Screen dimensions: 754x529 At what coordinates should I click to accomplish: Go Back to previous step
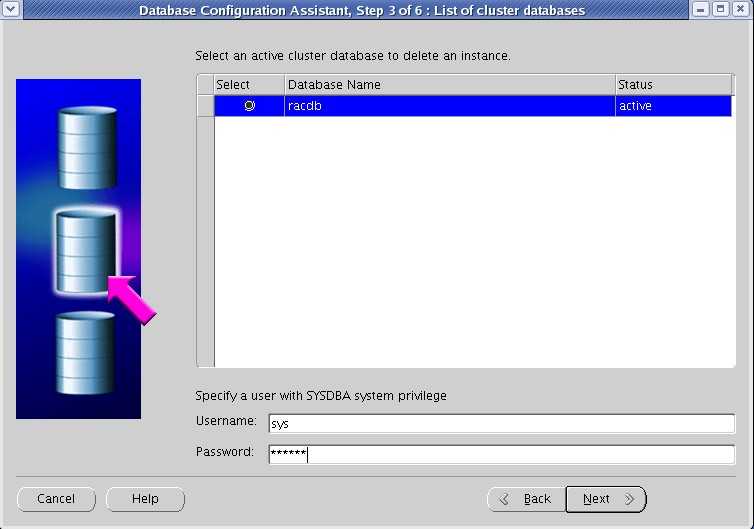click(x=527, y=499)
